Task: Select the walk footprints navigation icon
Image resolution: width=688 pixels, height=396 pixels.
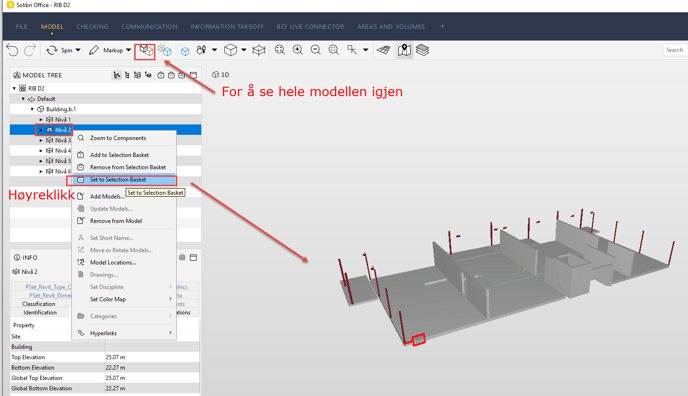Action: (201, 50)
